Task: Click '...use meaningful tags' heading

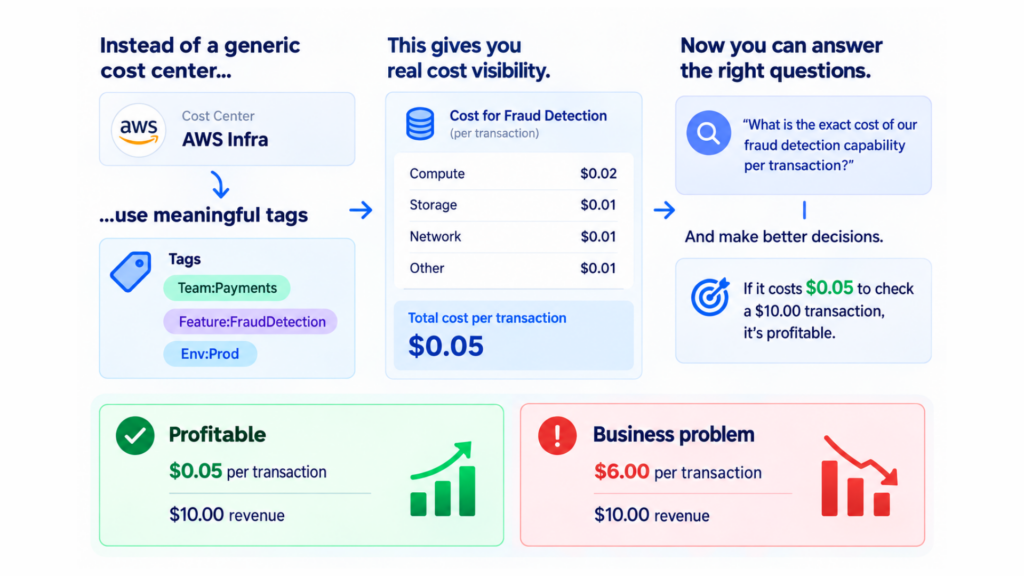Action: tap(203, 215)
